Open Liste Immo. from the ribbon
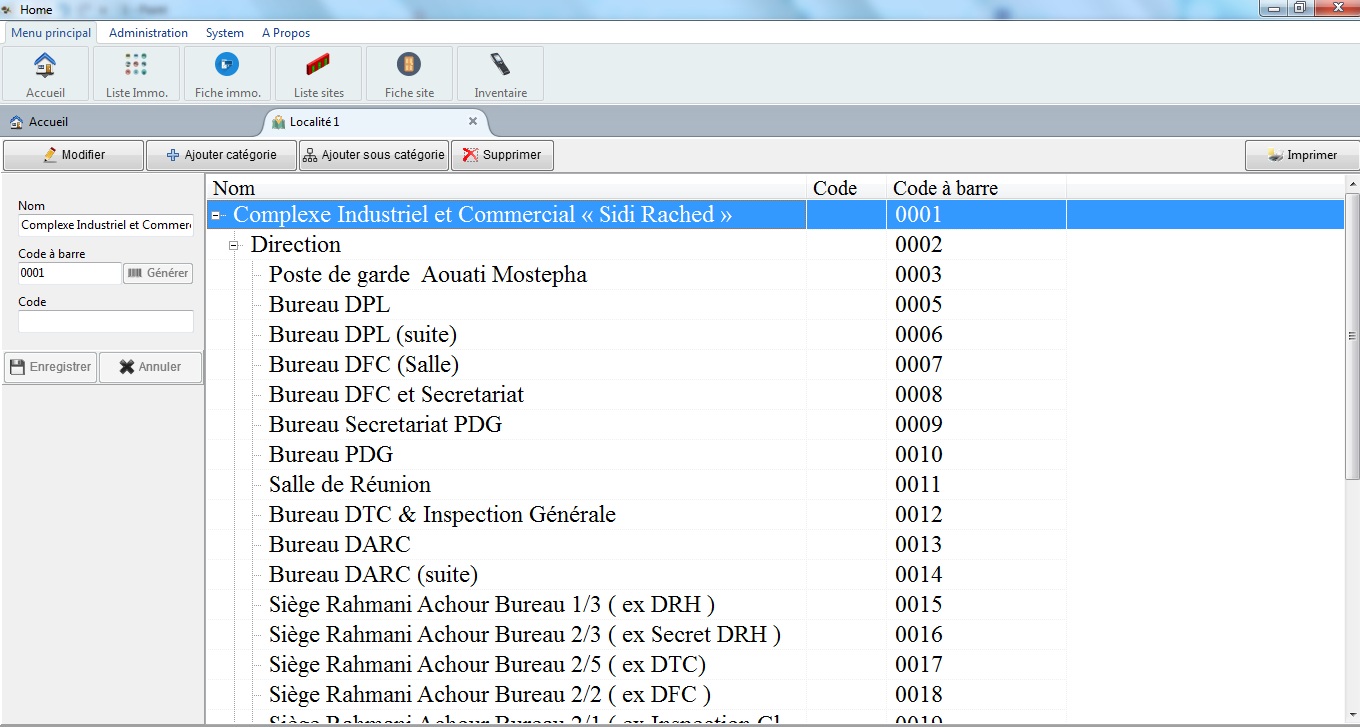The image size is (1360, 727). [136, 73]
